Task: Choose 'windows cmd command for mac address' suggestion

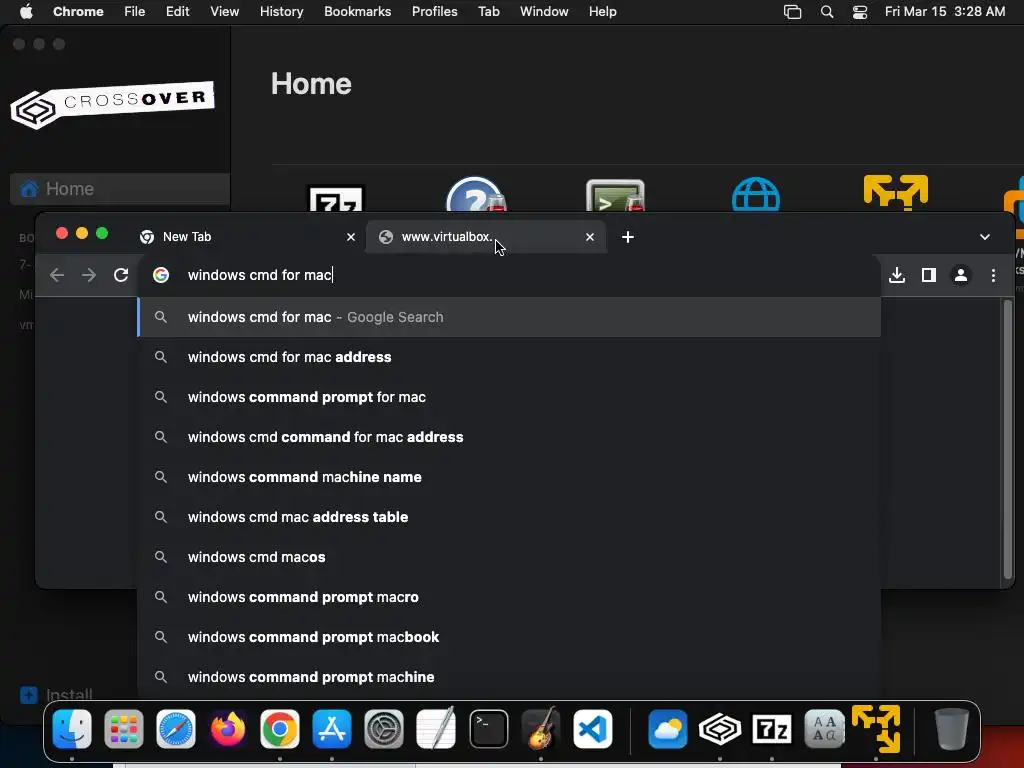Action: tap(509, 437)
